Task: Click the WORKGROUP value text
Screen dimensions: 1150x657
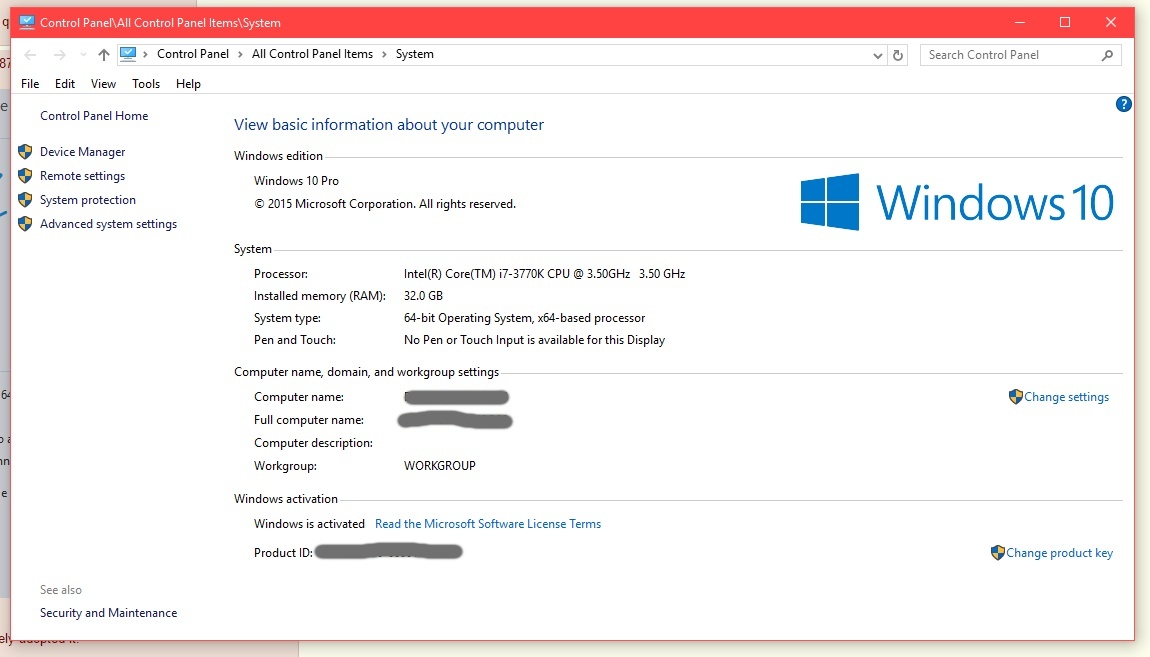Action: [x=439, y=466]
